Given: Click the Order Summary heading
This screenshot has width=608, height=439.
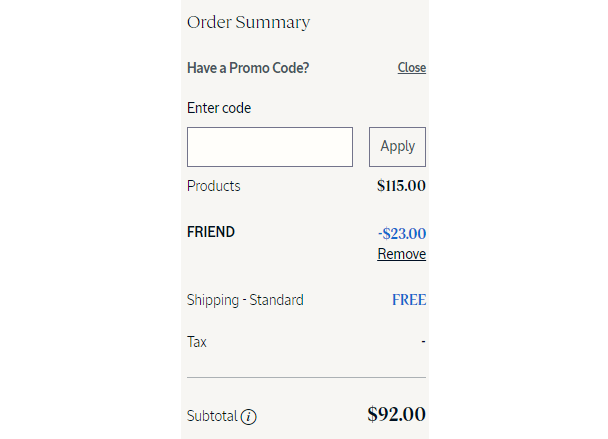Looking at the screenshot, I should point(249,22).
